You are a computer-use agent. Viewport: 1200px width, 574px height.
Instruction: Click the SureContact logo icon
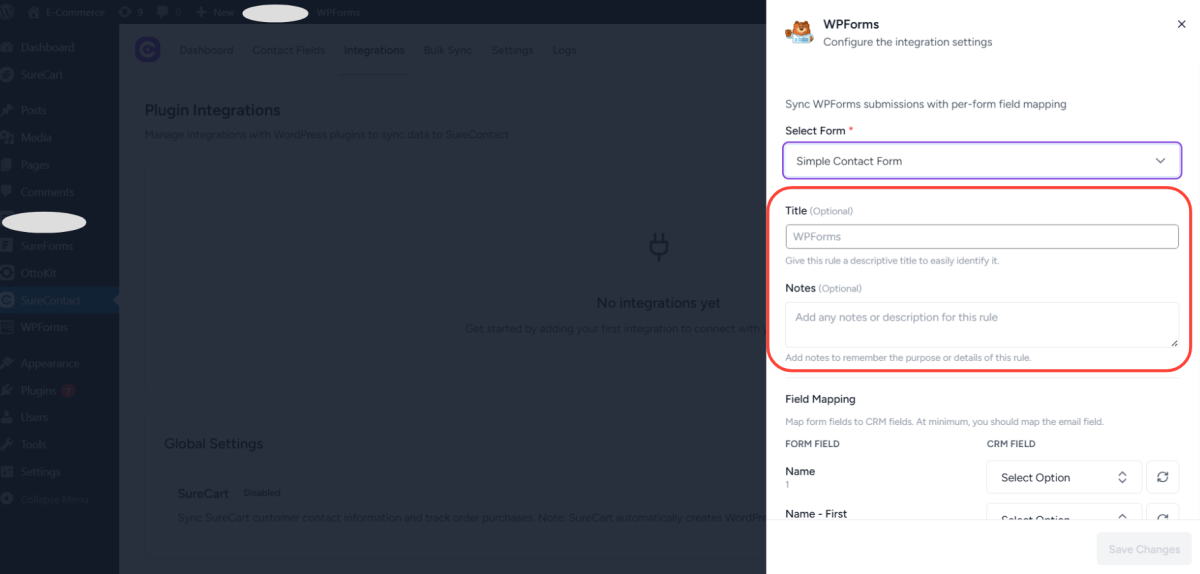(148, 50)
